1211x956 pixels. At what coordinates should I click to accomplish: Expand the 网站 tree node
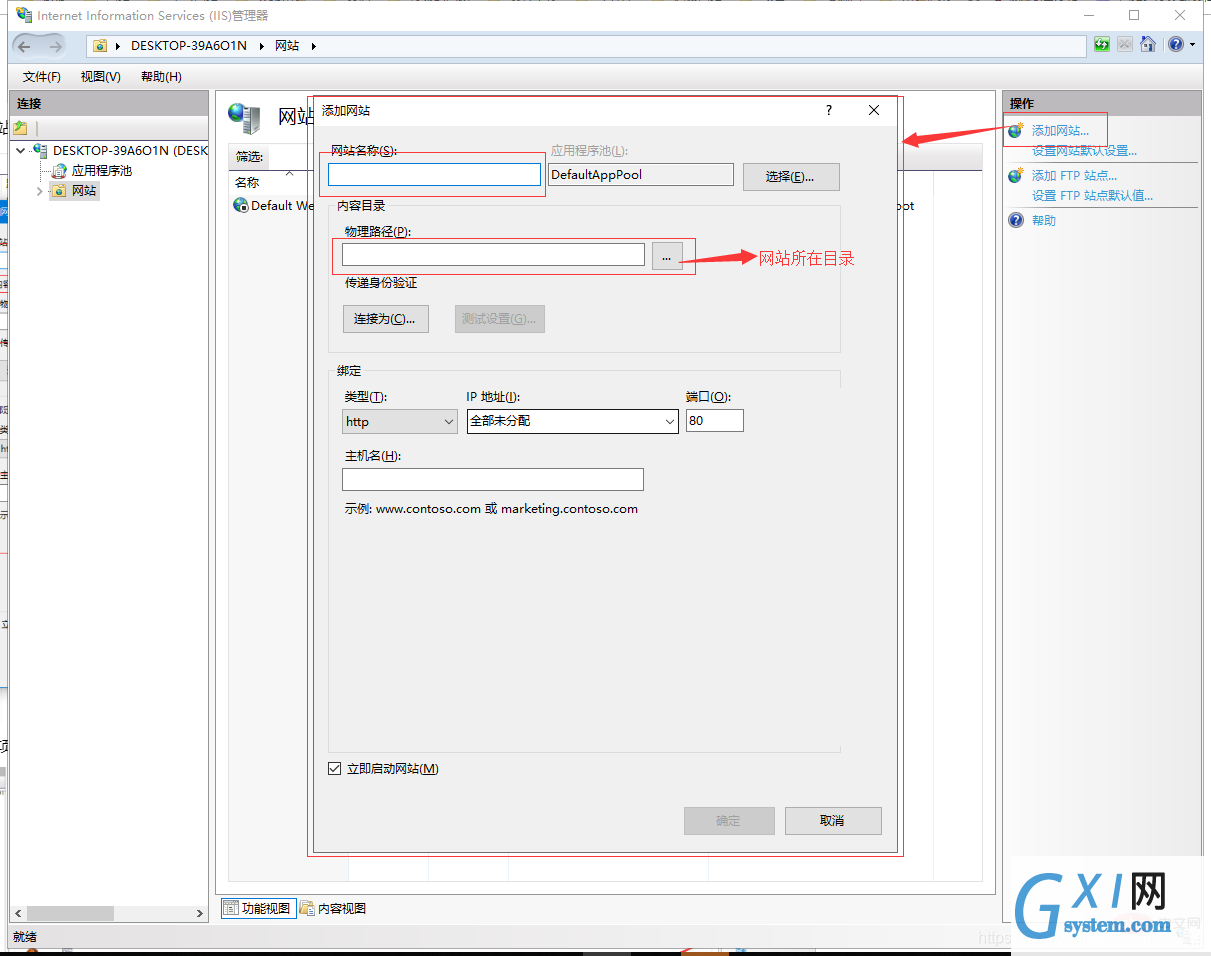40,190
